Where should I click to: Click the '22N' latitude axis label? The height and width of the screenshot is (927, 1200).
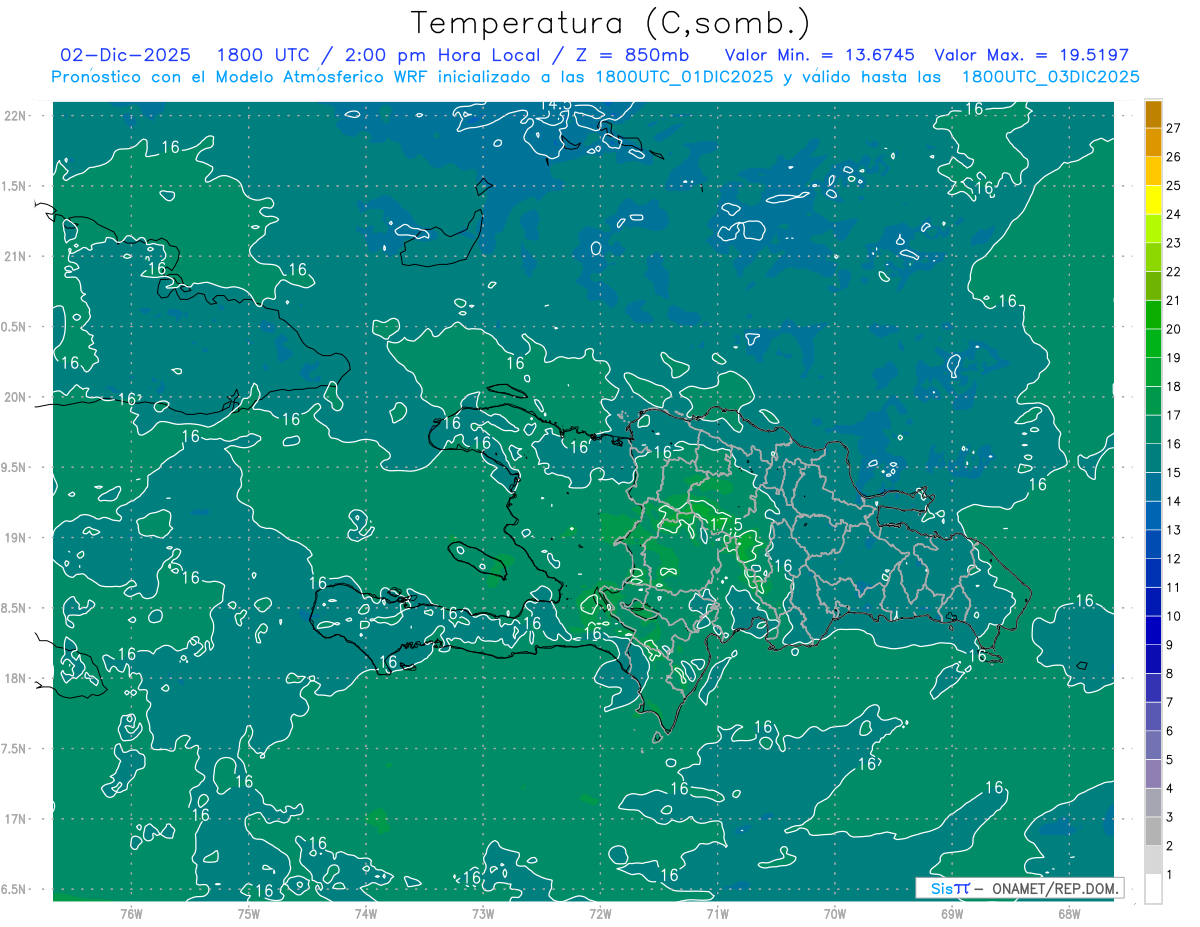14,116
